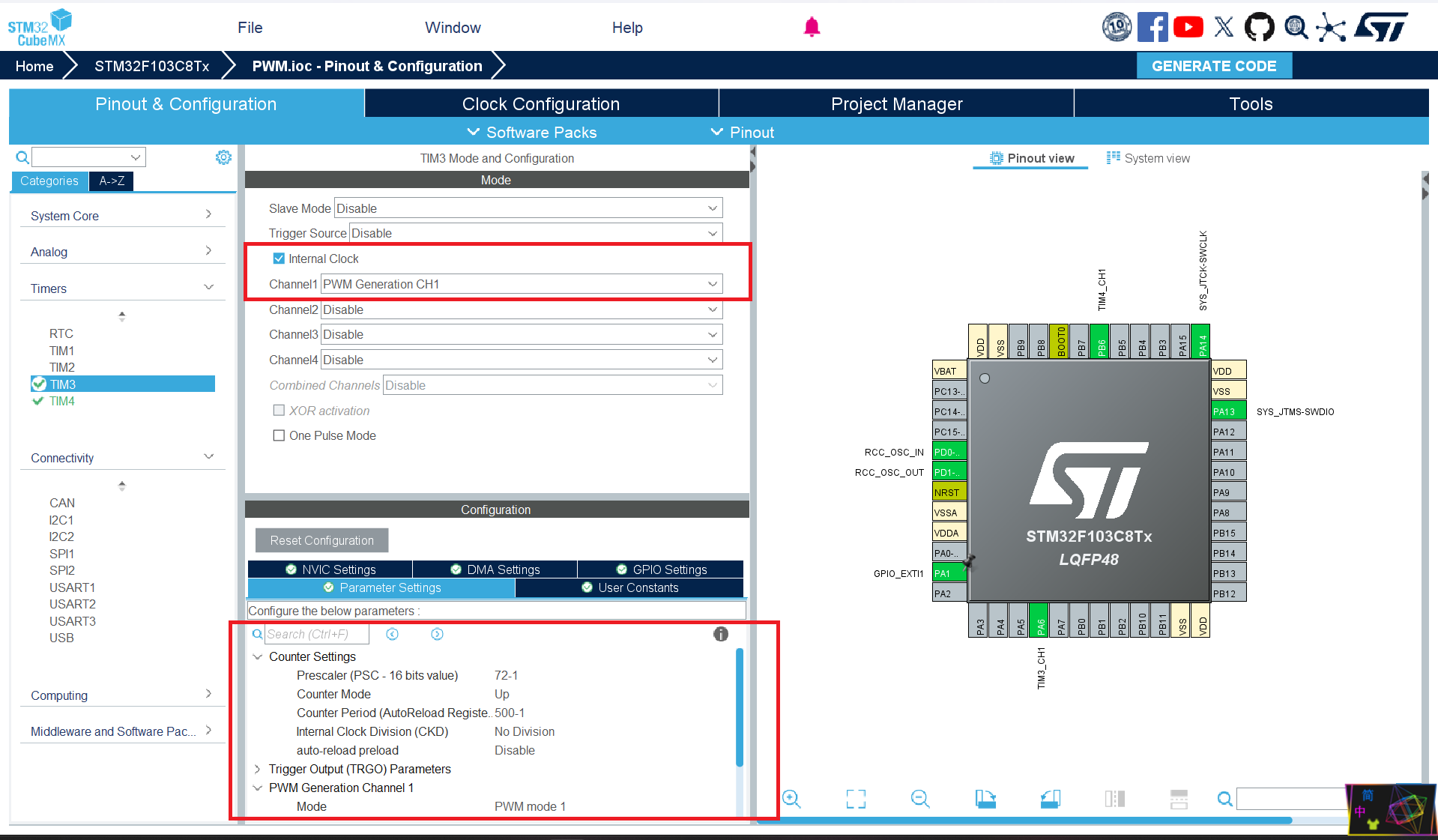Image resolution: width=1438 pixels, height=840 pixels.
Task: Switch to the A->Z list tab
Action: click(x=112, y=181)
